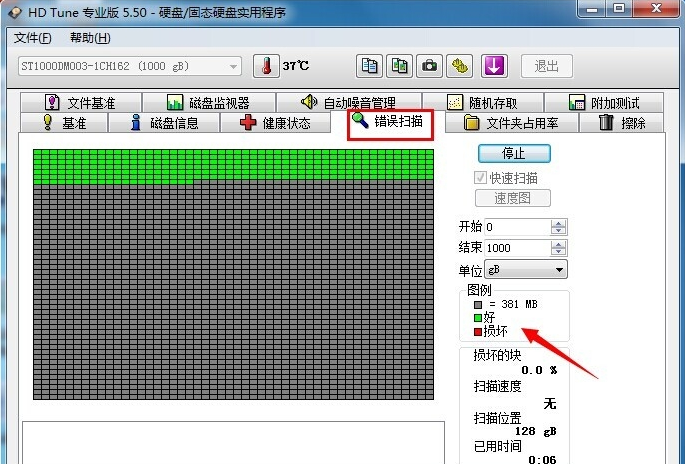Open the 文件基准 tab
This screenshot has height=464, width=685.
tap(80, 102)
